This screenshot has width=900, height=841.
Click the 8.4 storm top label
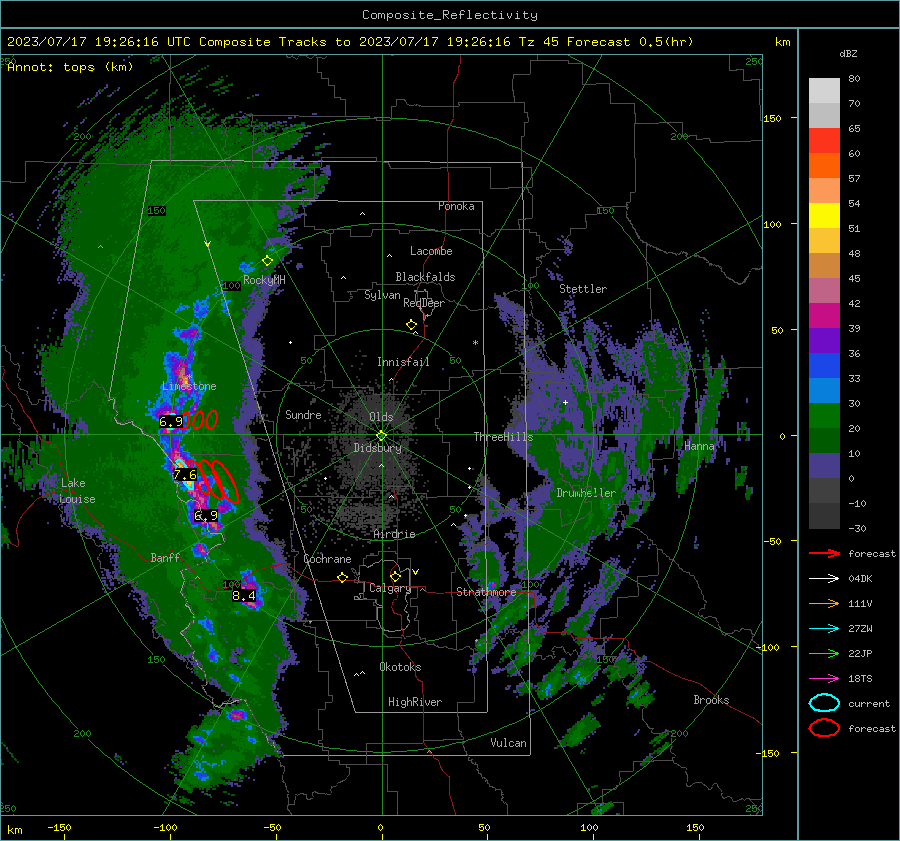[x=243, y=596]
